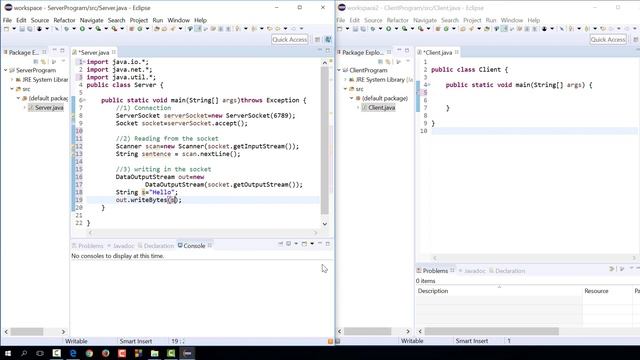Viewport: 640px width, 360px height.
Task: Click Server.java editor horizontal scrollbar
Action: tap(203, 233)
